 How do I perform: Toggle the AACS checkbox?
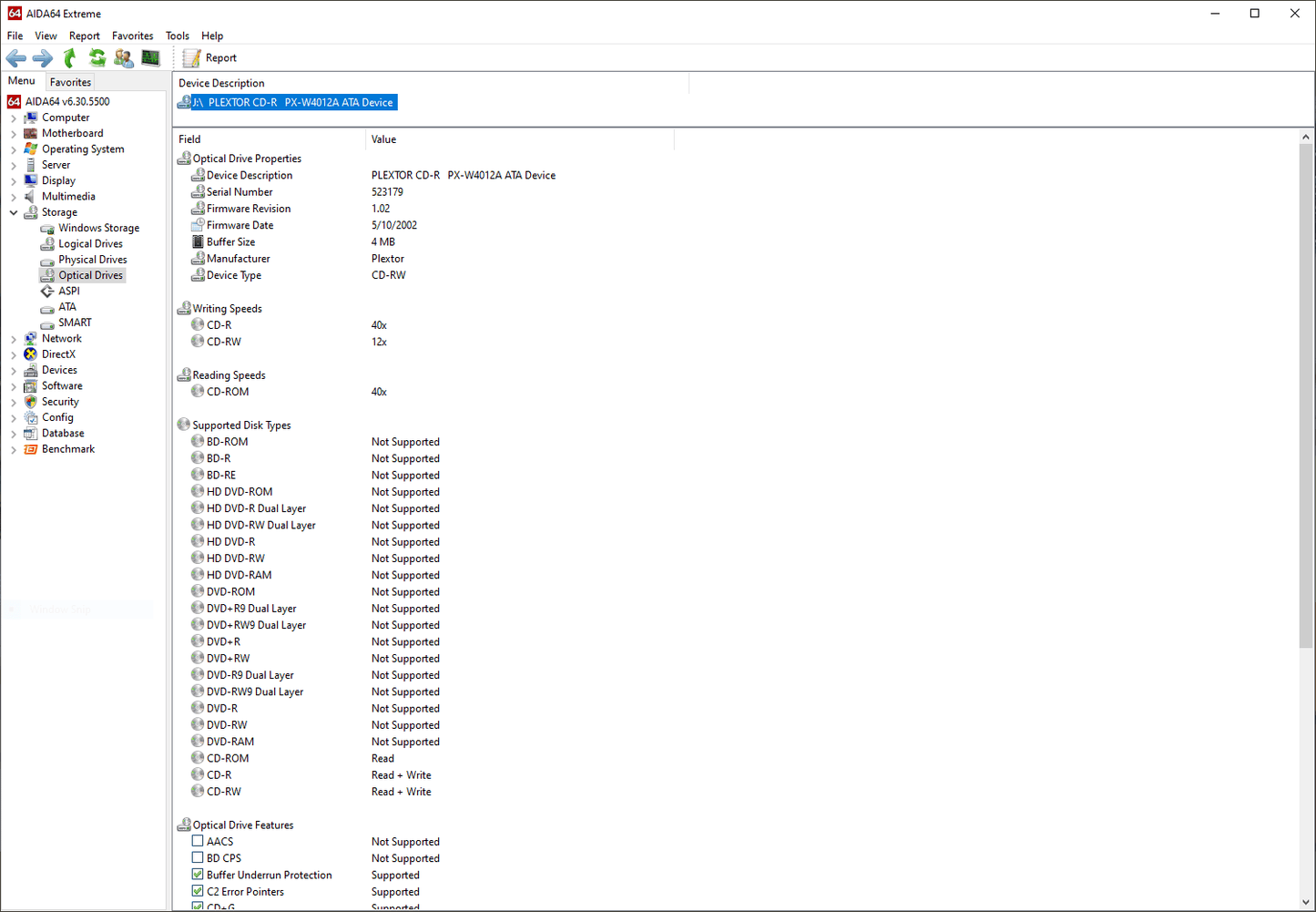198,842
